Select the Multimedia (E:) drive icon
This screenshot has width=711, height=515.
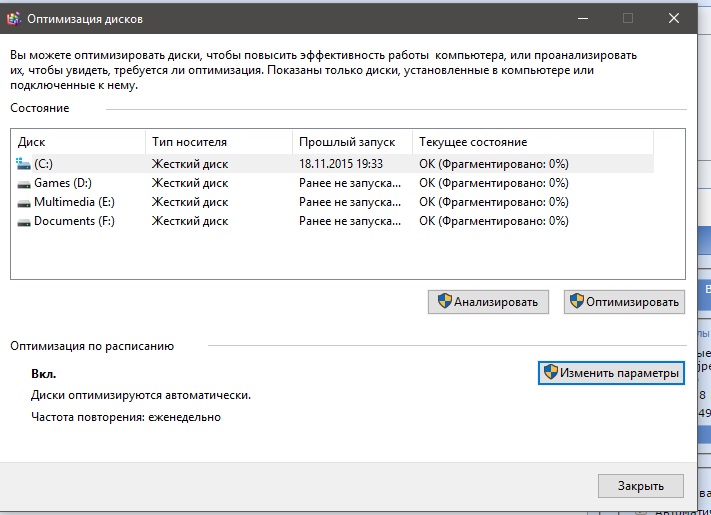[x=24, y=202]
